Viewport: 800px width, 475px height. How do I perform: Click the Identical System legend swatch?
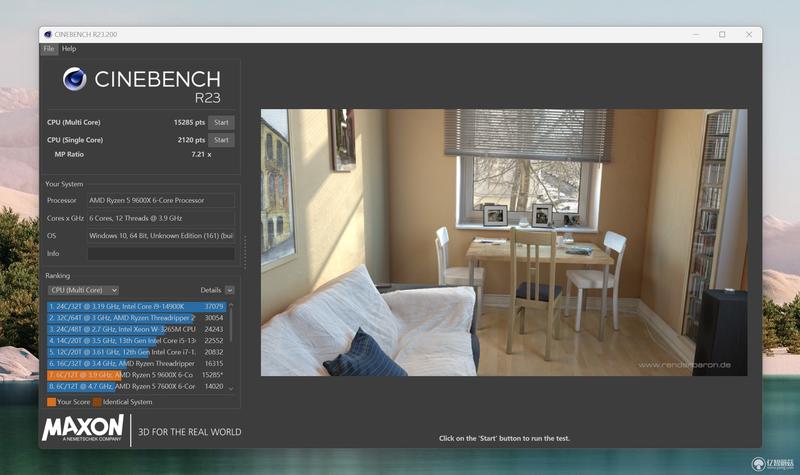(97, 402)
